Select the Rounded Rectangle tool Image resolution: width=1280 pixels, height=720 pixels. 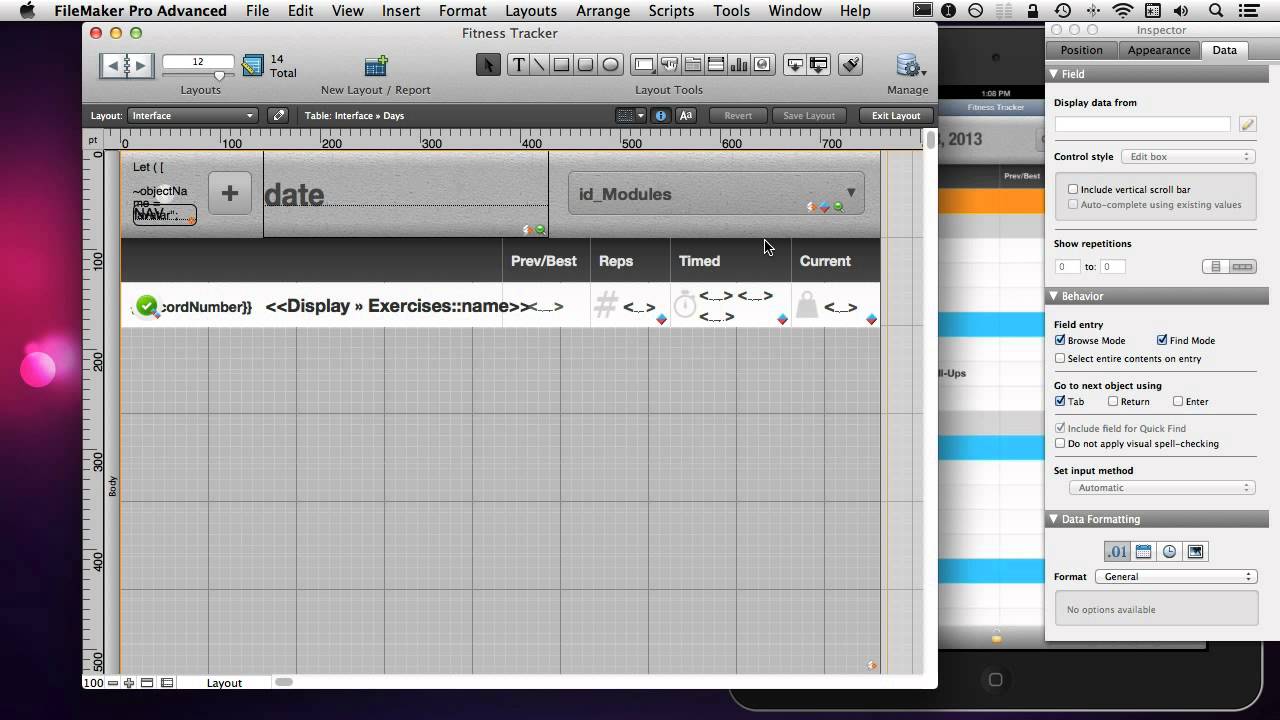coord(586,65)
